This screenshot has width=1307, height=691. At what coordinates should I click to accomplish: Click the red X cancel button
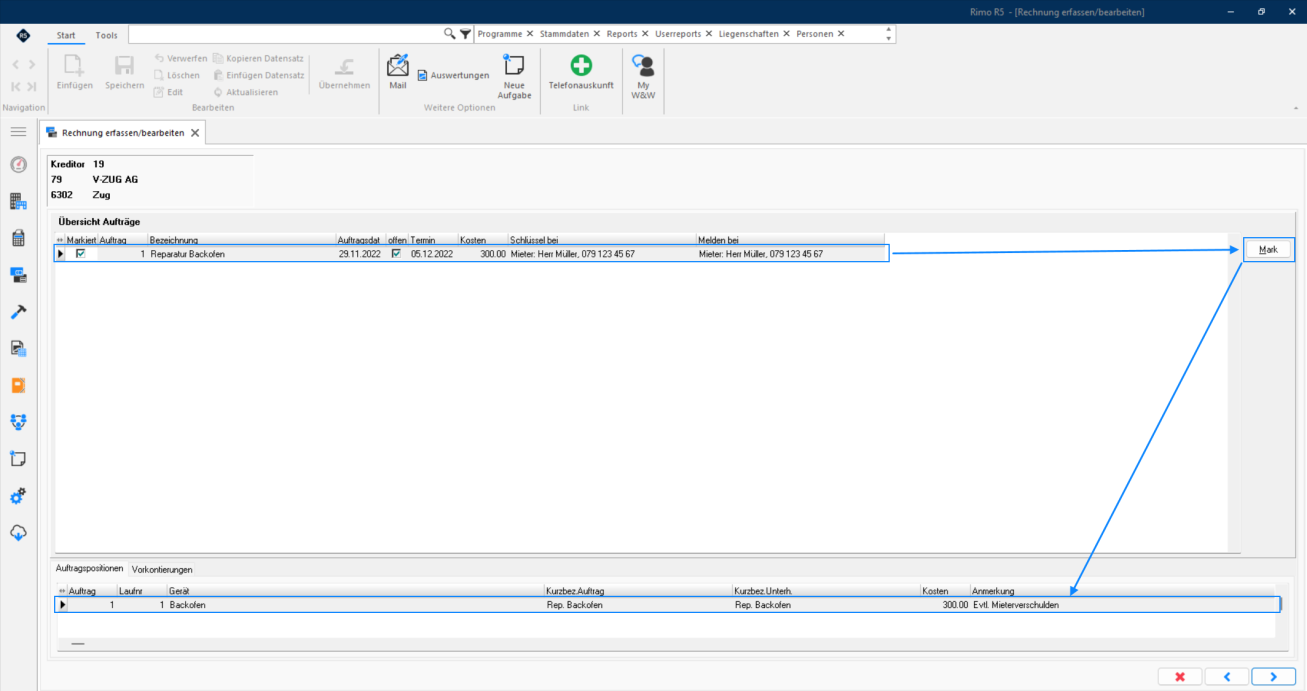(1180, 677)
